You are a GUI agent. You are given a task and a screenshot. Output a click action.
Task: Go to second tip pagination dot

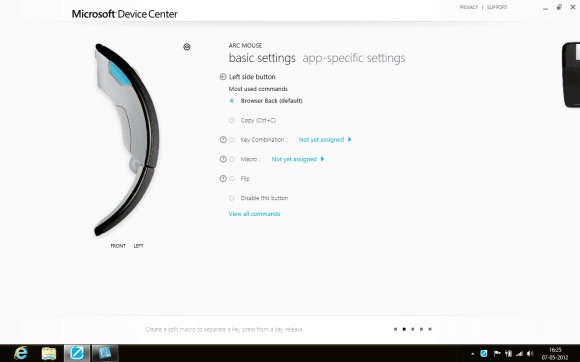pyautogui.click(x=404, y=329)
